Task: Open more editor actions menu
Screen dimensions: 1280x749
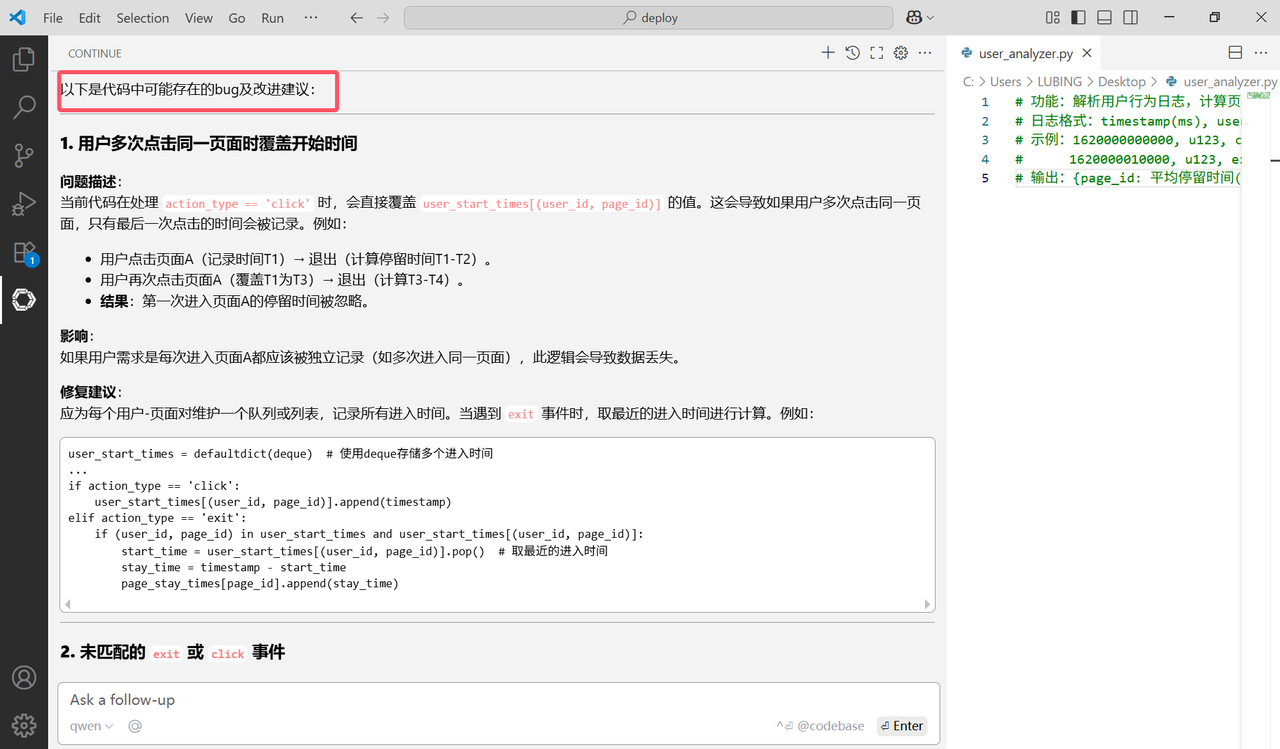Action: (1262, 53)
